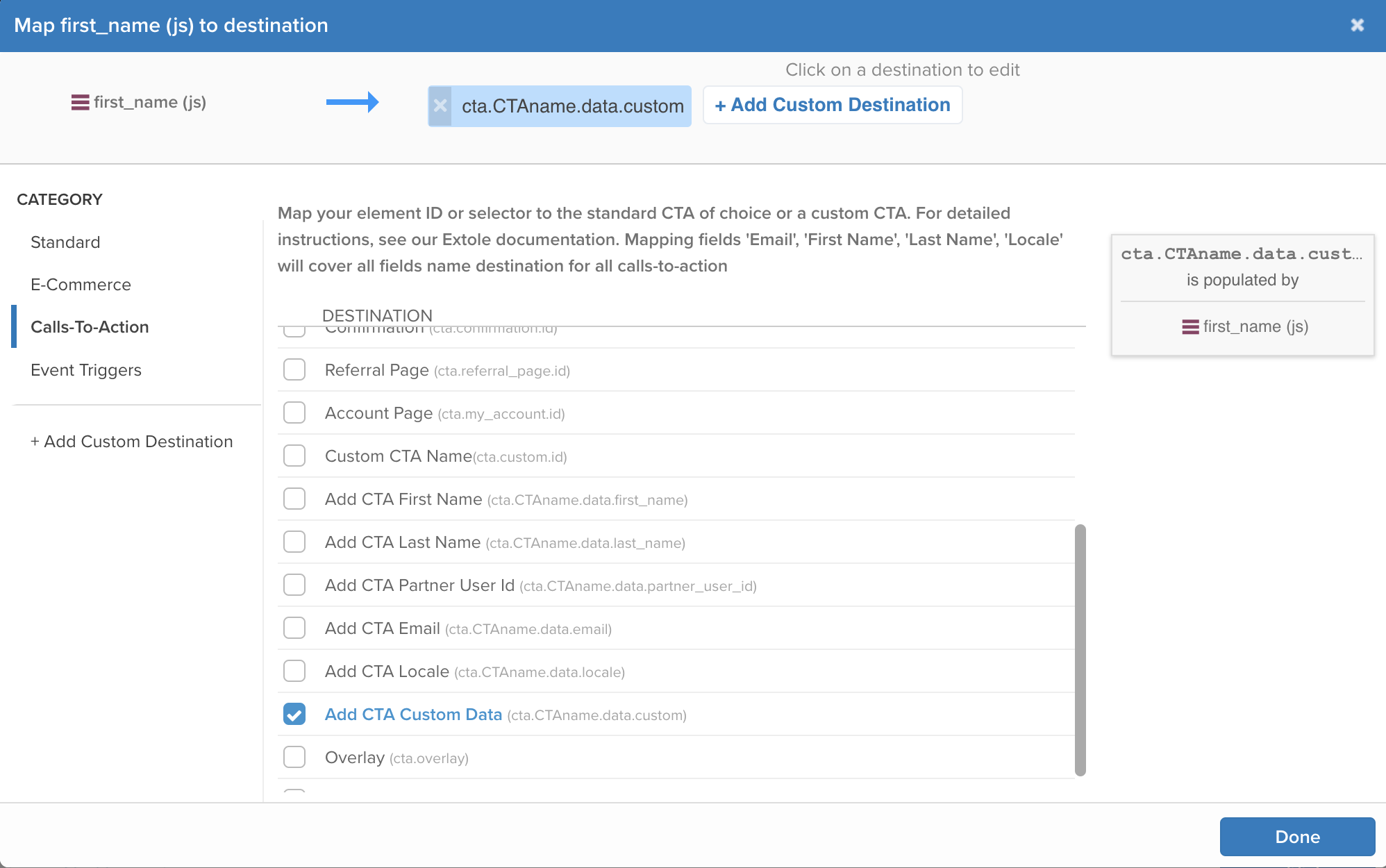Close the Map first_name dialog with X
This screenshot has height=868, width=1386.
[1357, 25]
